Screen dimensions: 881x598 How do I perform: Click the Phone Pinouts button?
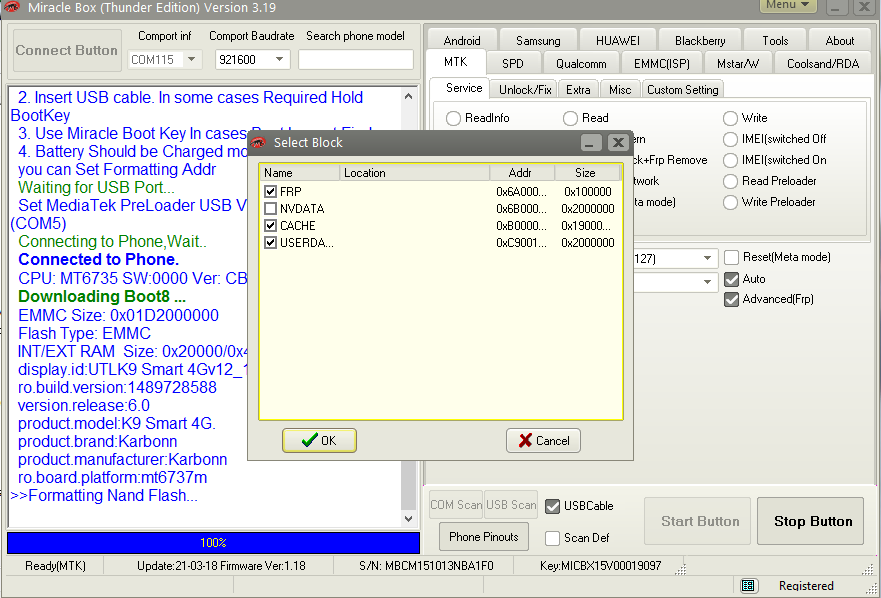click(x=484, y=537)
